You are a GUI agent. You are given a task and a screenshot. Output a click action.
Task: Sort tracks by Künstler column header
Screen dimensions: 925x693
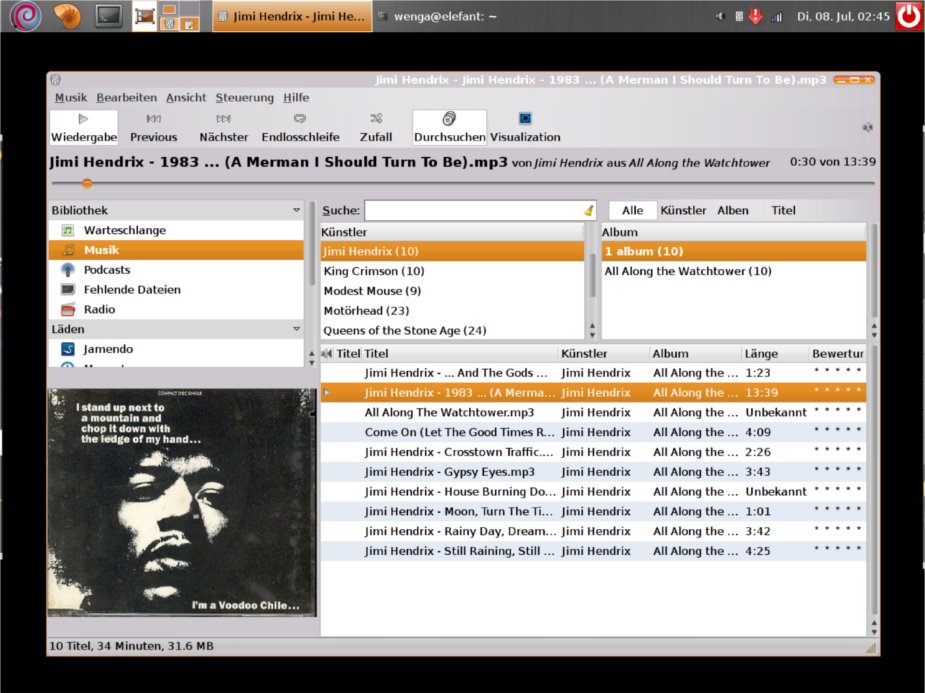pos(603,353)
